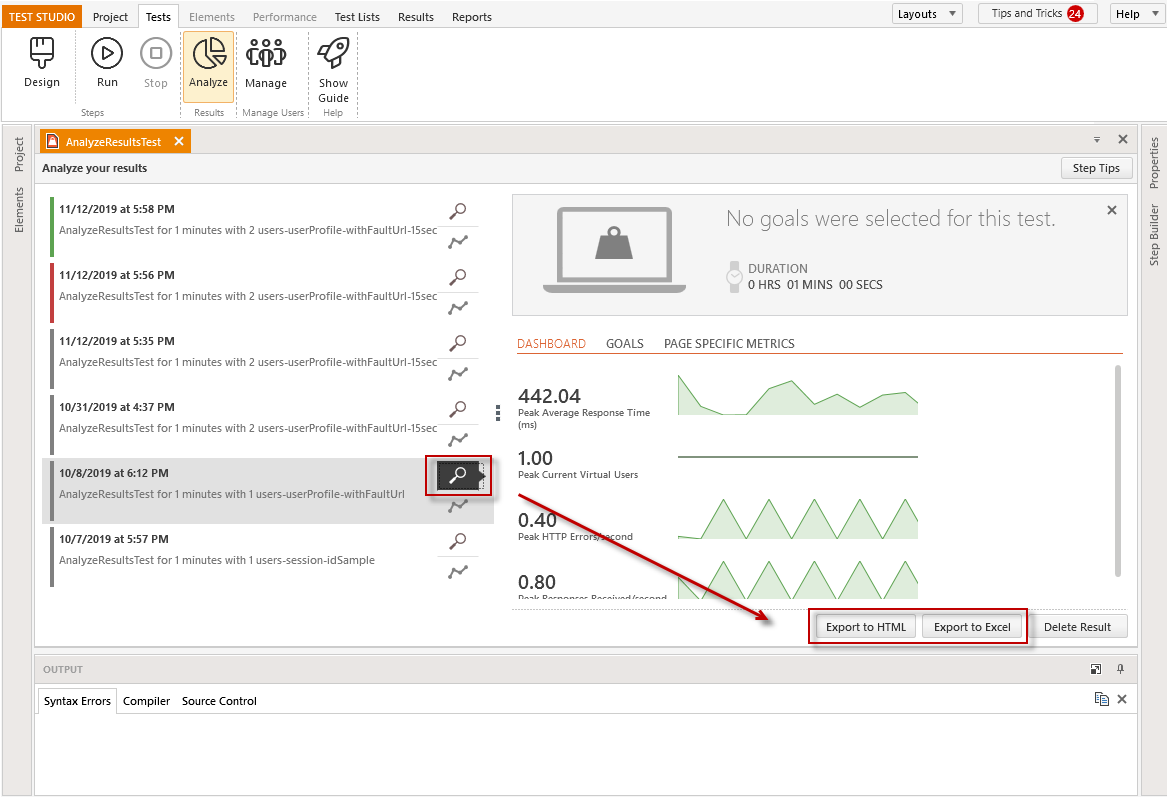Open the compare chart for the 10/8/2019 6:12 PM result
Viewport: 1167px width, 797px height.
pos(458,505)
